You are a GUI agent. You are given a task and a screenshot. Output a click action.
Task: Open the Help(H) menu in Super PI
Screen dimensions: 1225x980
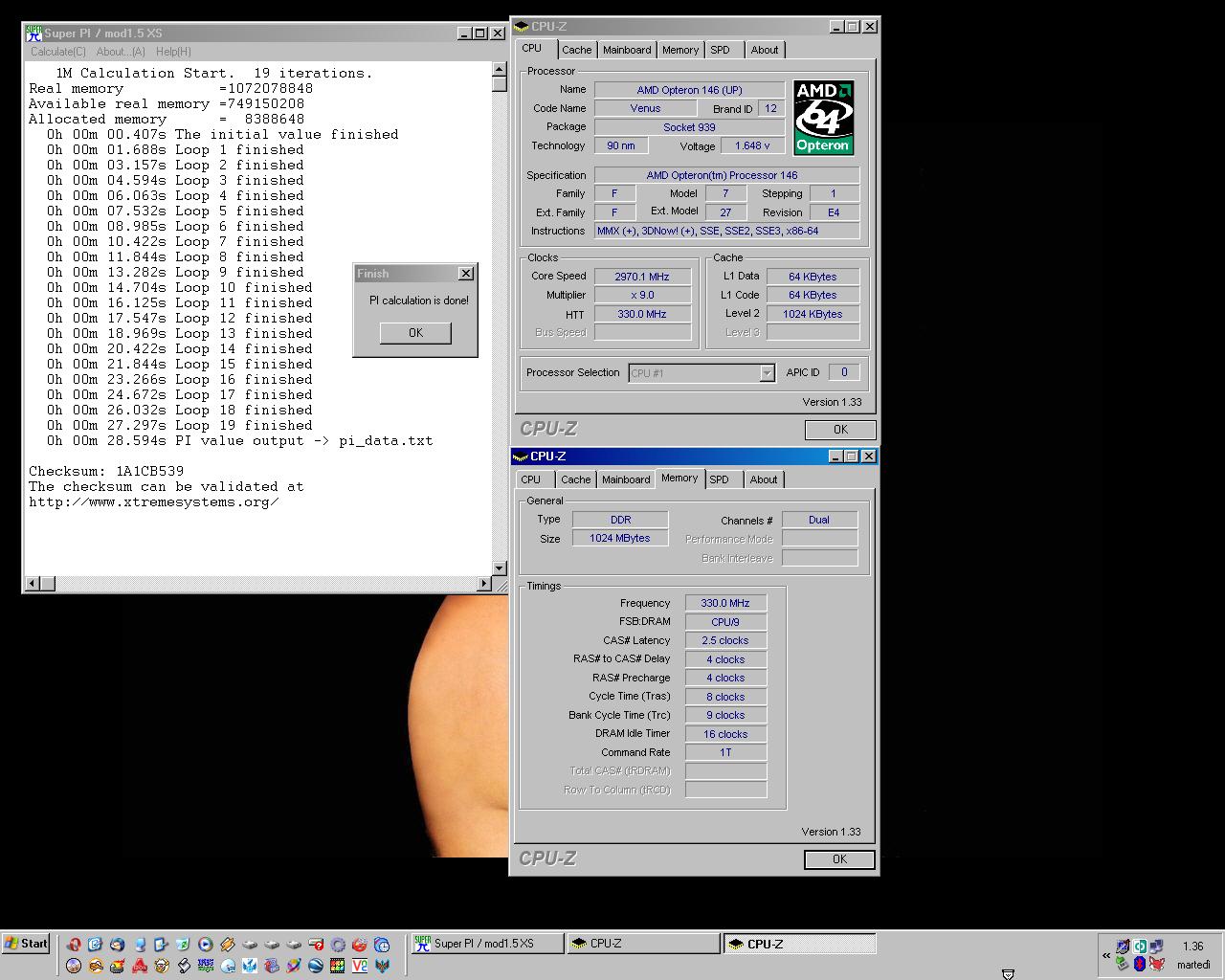click(x=173, y=52)
